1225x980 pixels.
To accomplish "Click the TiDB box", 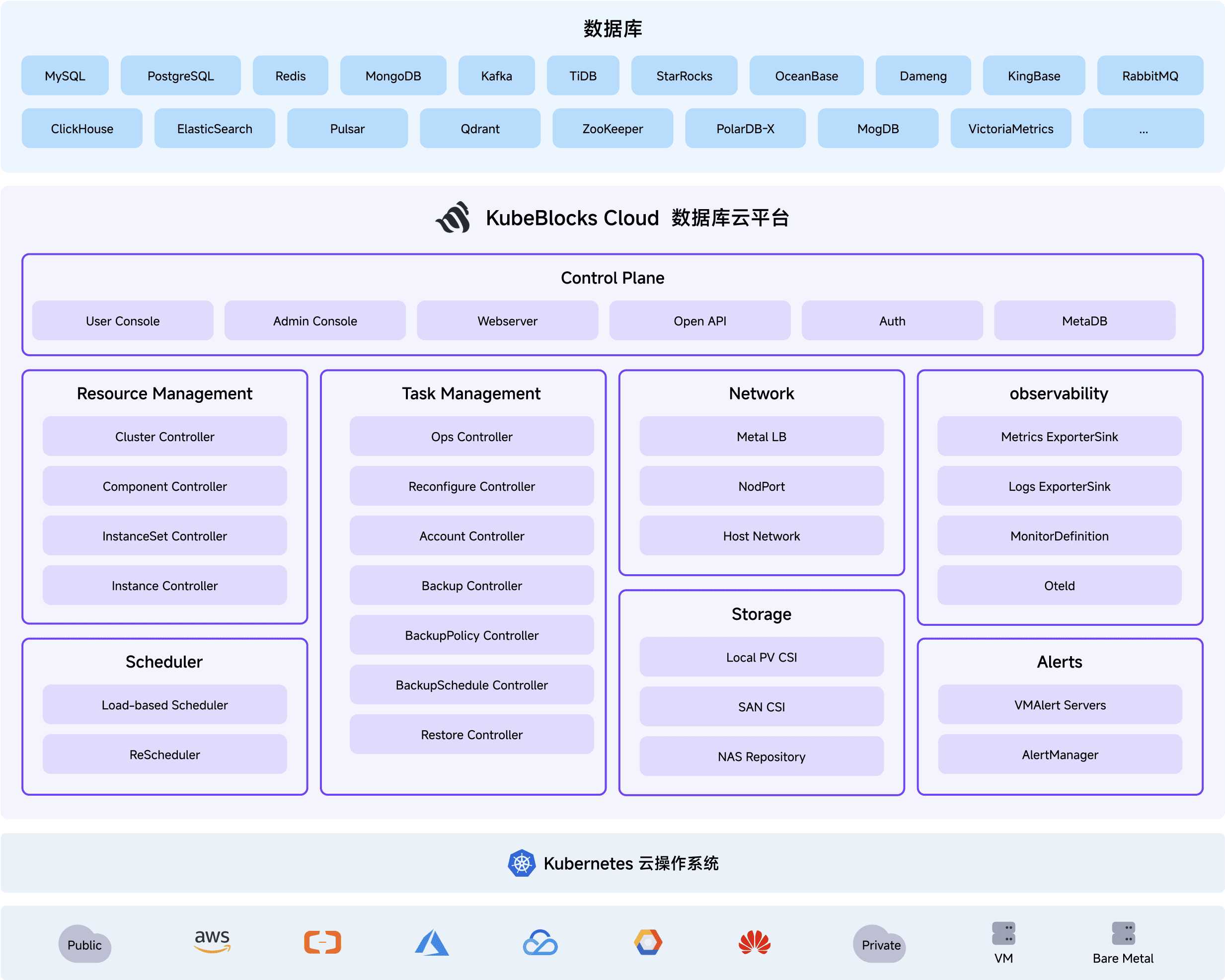I will [x=583, y=75].
